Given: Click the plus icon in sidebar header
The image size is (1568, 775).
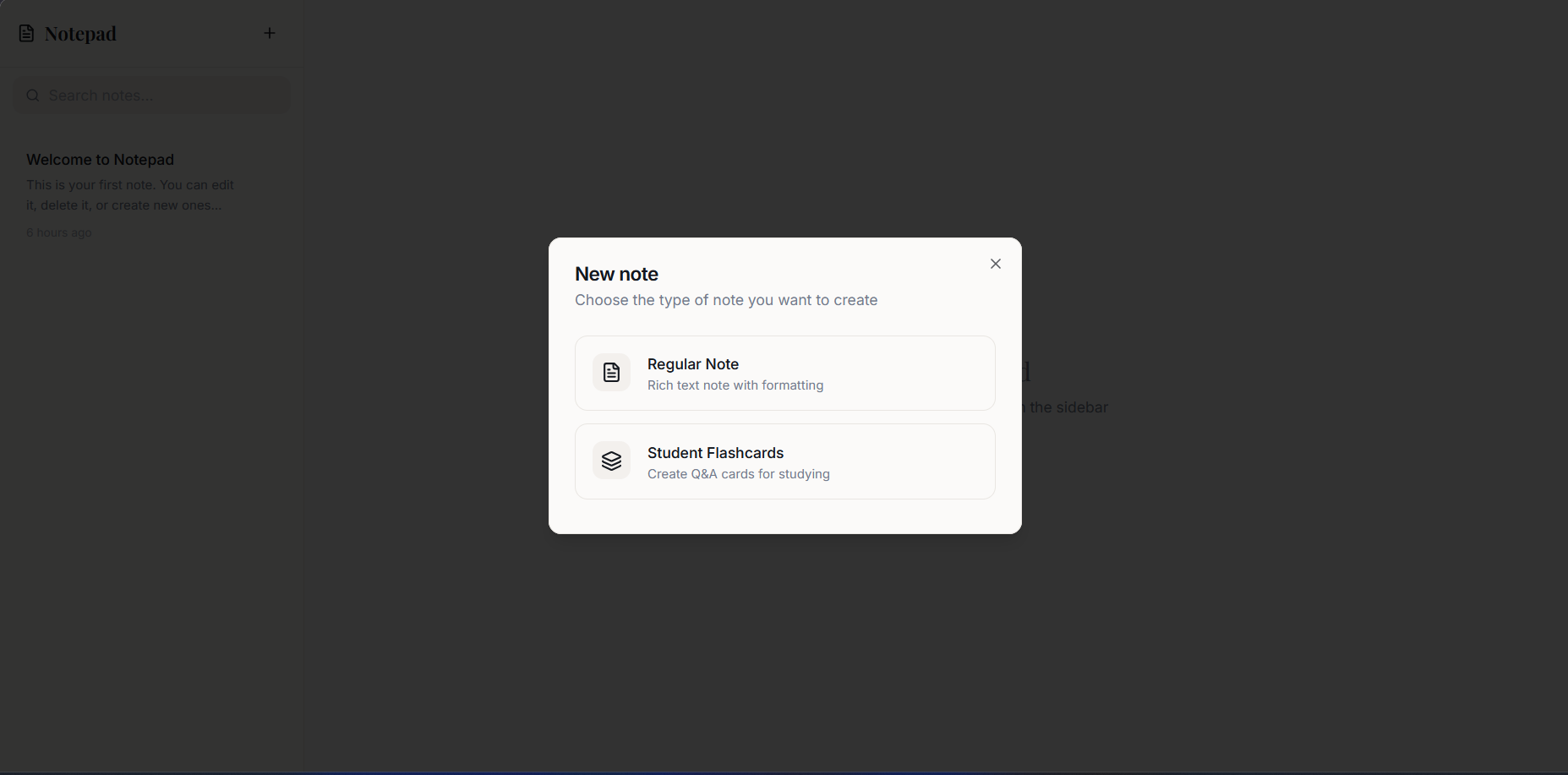Looking at the screenshot, I should [x=270, y=33].
